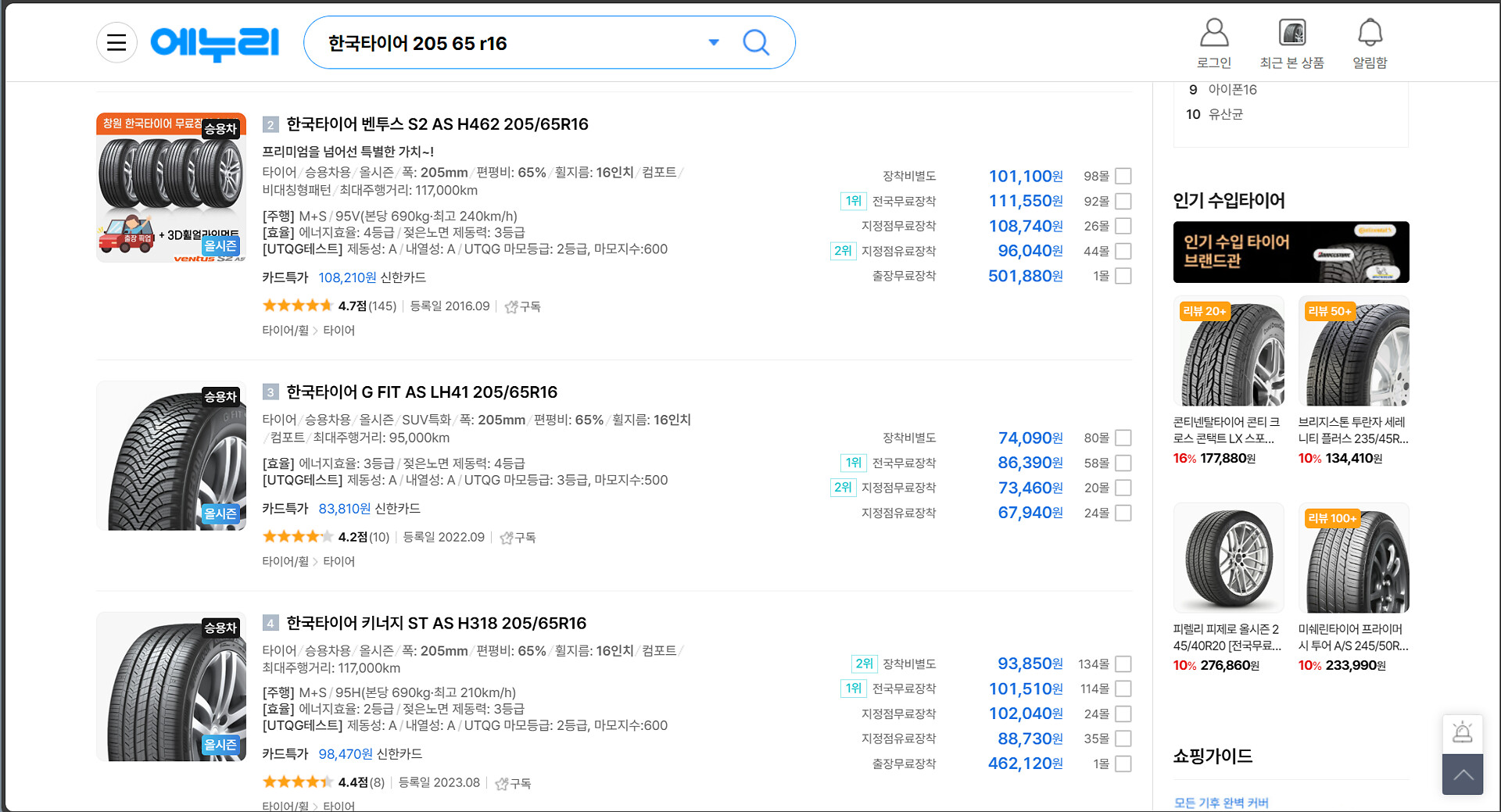Expand the search suggestions dropdown arrow

(713, 42)
